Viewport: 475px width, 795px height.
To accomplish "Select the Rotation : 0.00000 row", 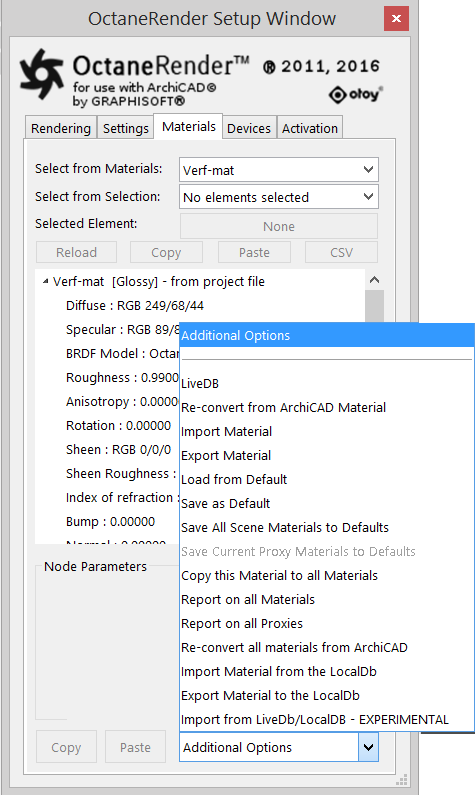I will coord(119,425).
